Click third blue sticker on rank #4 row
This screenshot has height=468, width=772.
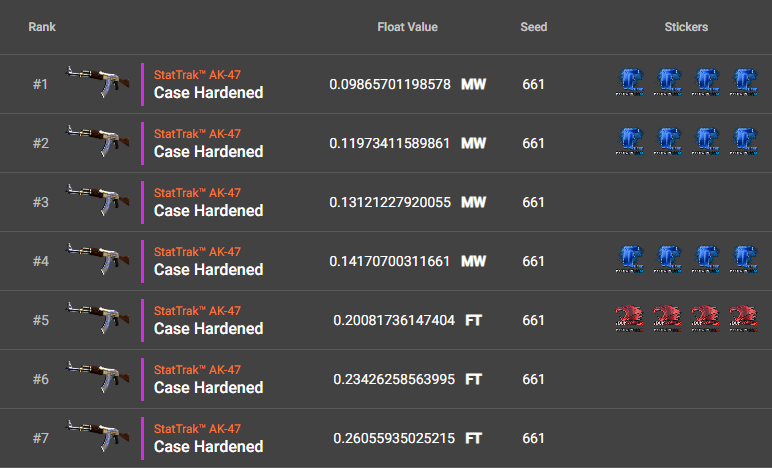click(x=705, y=261)
